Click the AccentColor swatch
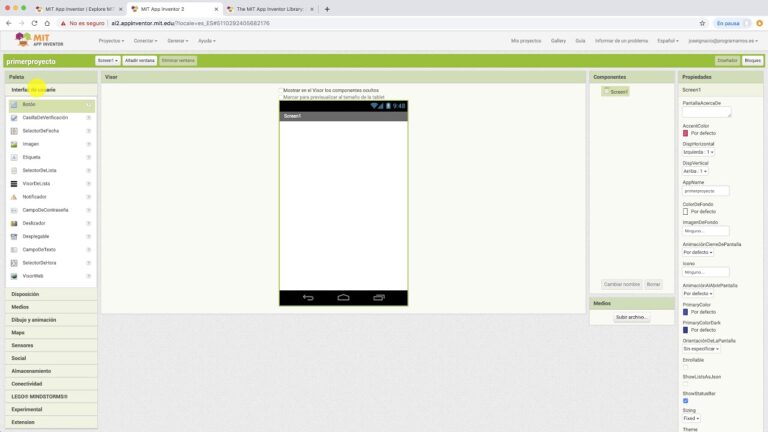The height and width of the screenshot is (432, 768). coord(685,132)
